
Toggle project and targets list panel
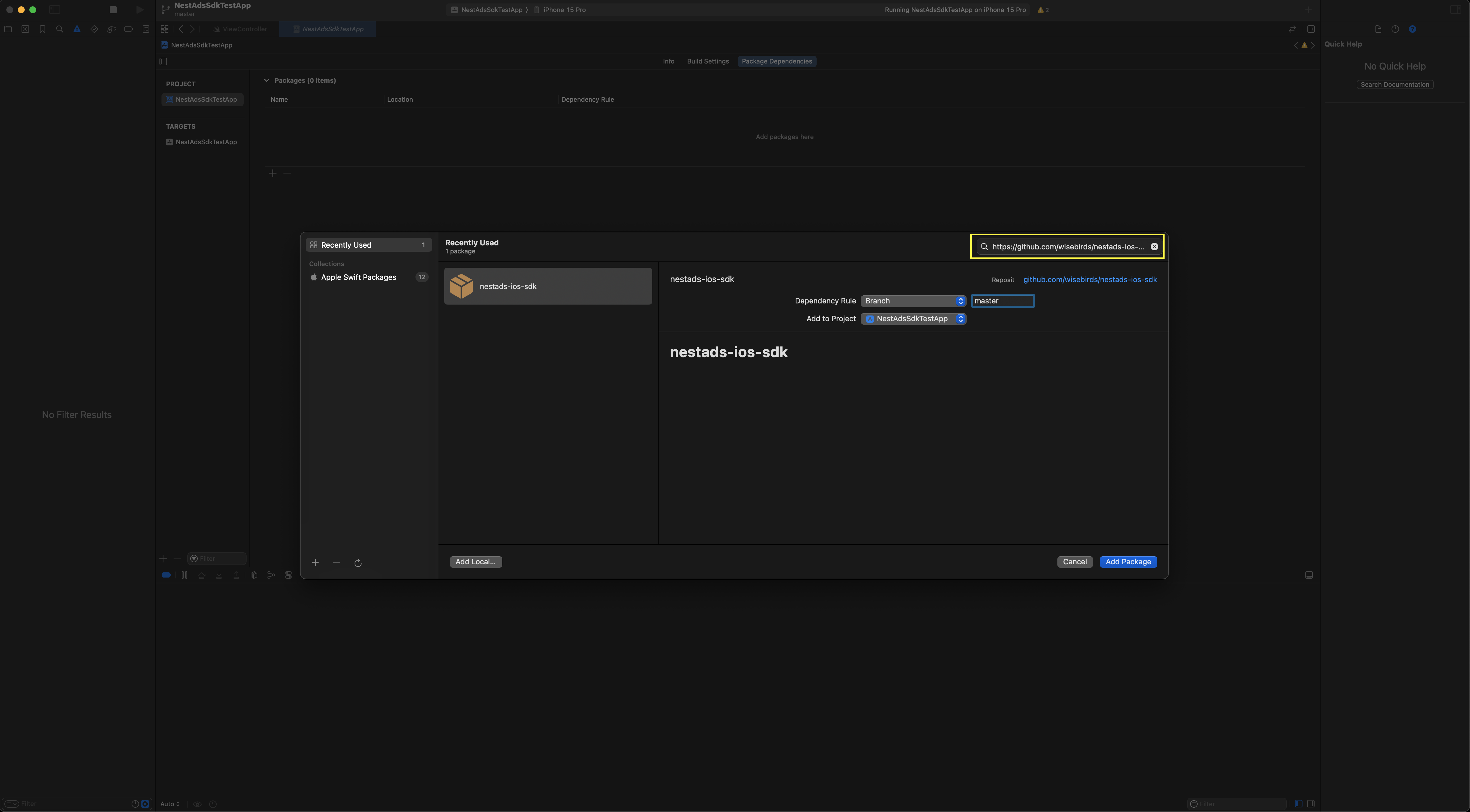pos(163,61)
